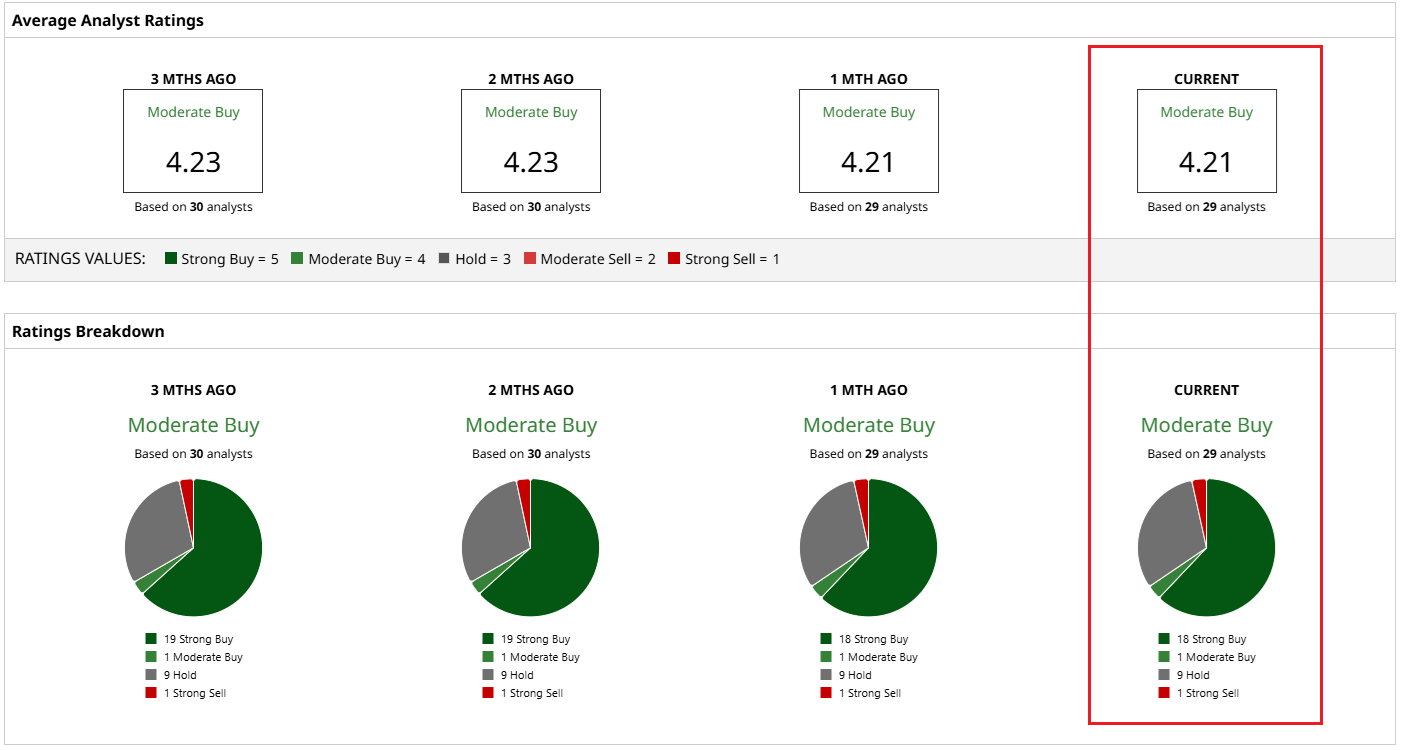Click dark green Strong Buy swatch under 3 MTHS AGO pie
Image resolution: width=1402 pixels, height=750 pixels.
[151, 639]
